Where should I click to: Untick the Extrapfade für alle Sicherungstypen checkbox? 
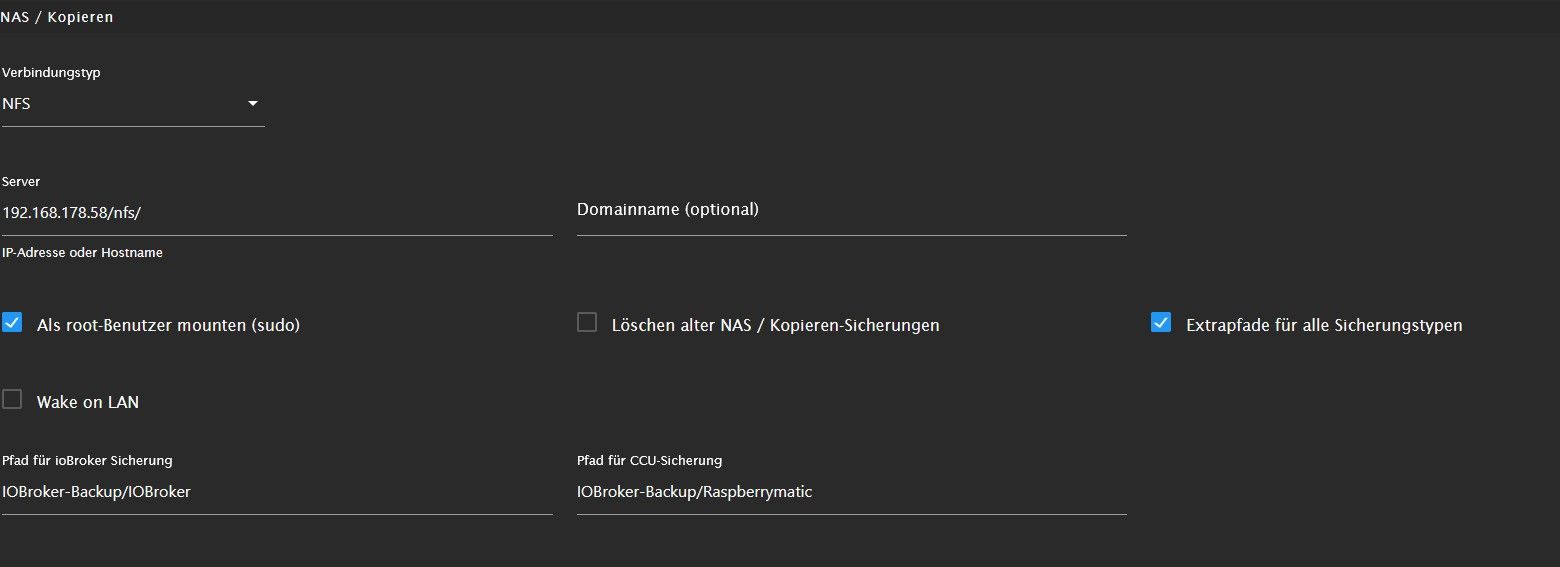click(x=1161, y=323)
